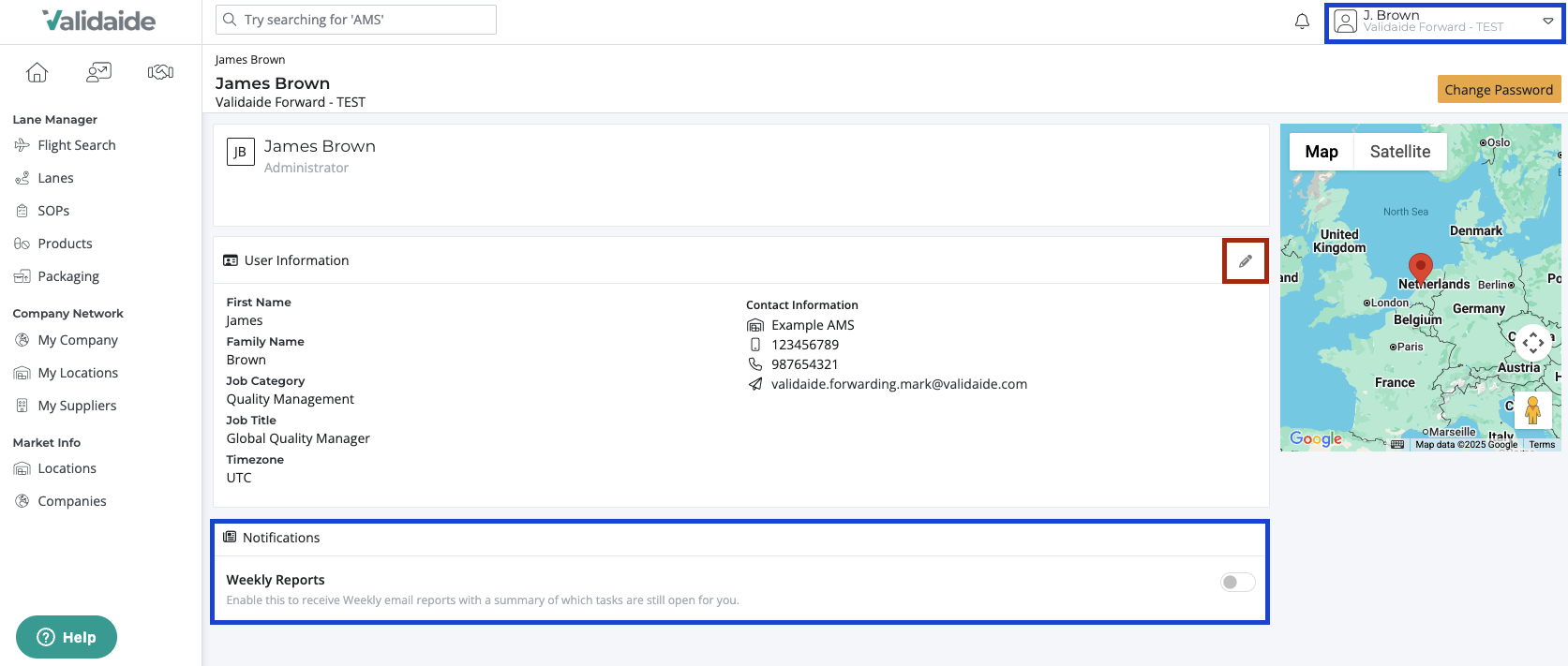Click the Validaide logo
The image size is (1568, 666).
coord(99,21)
